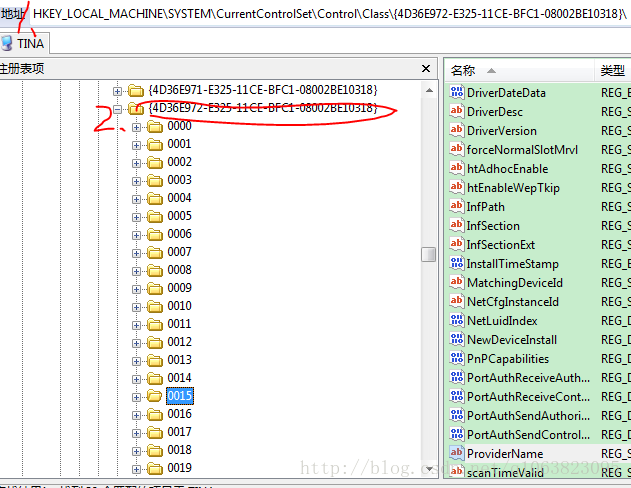This screenshot has height=488, width=631.
Task: Expand subkey 0019
Action: coord(136,469)
